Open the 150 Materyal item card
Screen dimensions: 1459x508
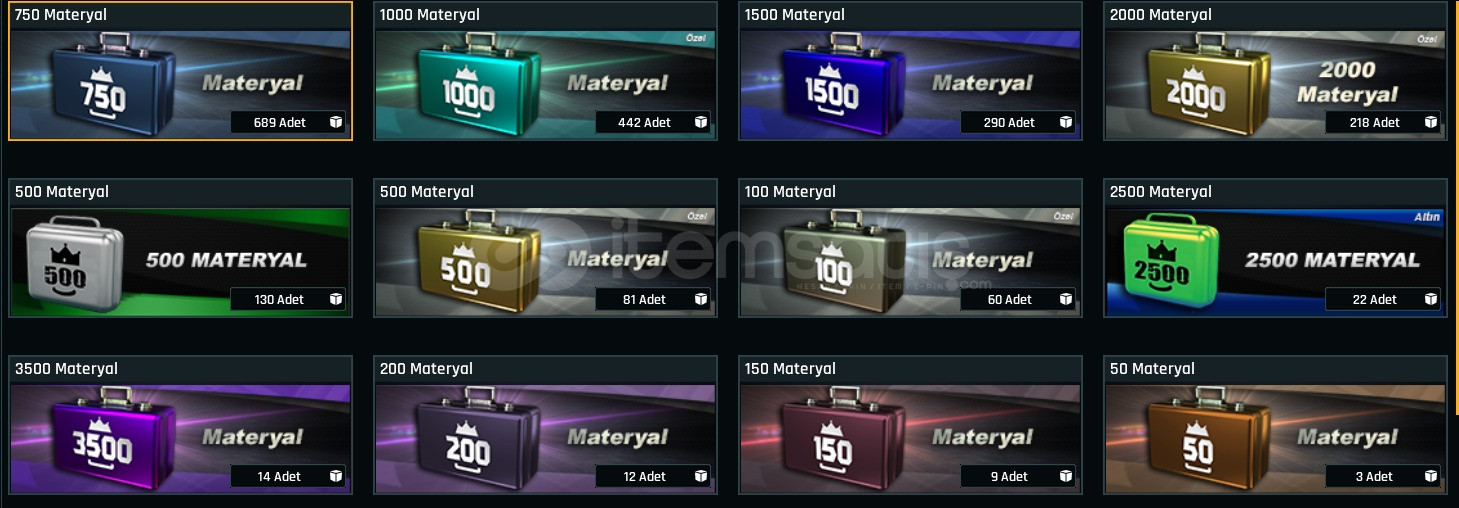[x=910, y=425]
